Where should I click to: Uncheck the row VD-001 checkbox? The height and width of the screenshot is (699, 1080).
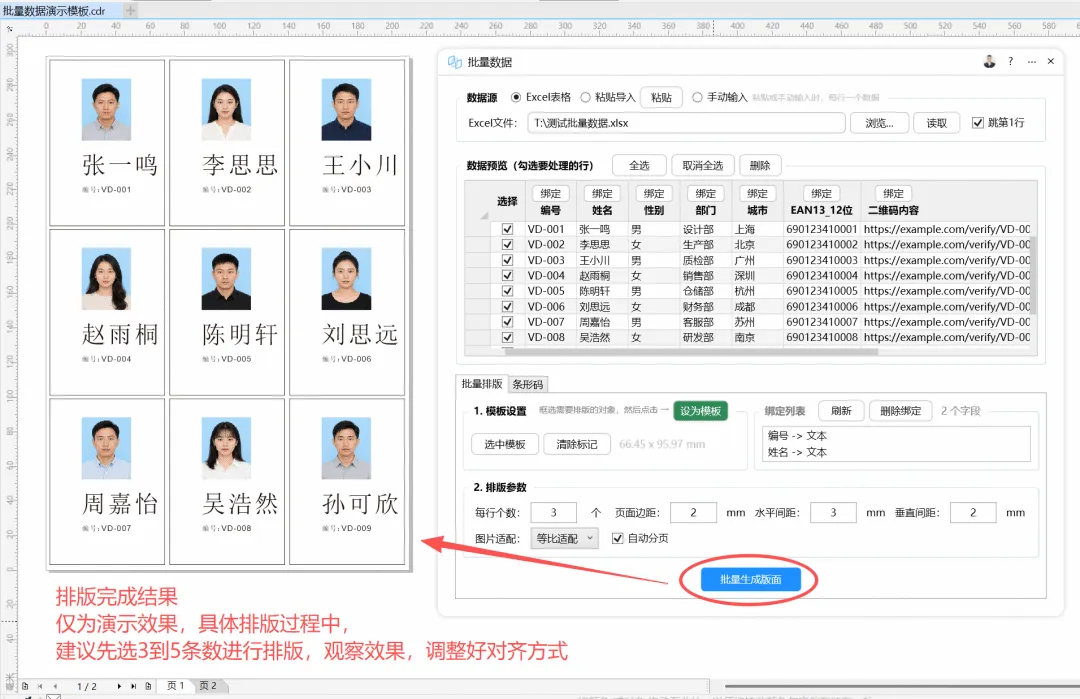(x=508, y=229)
